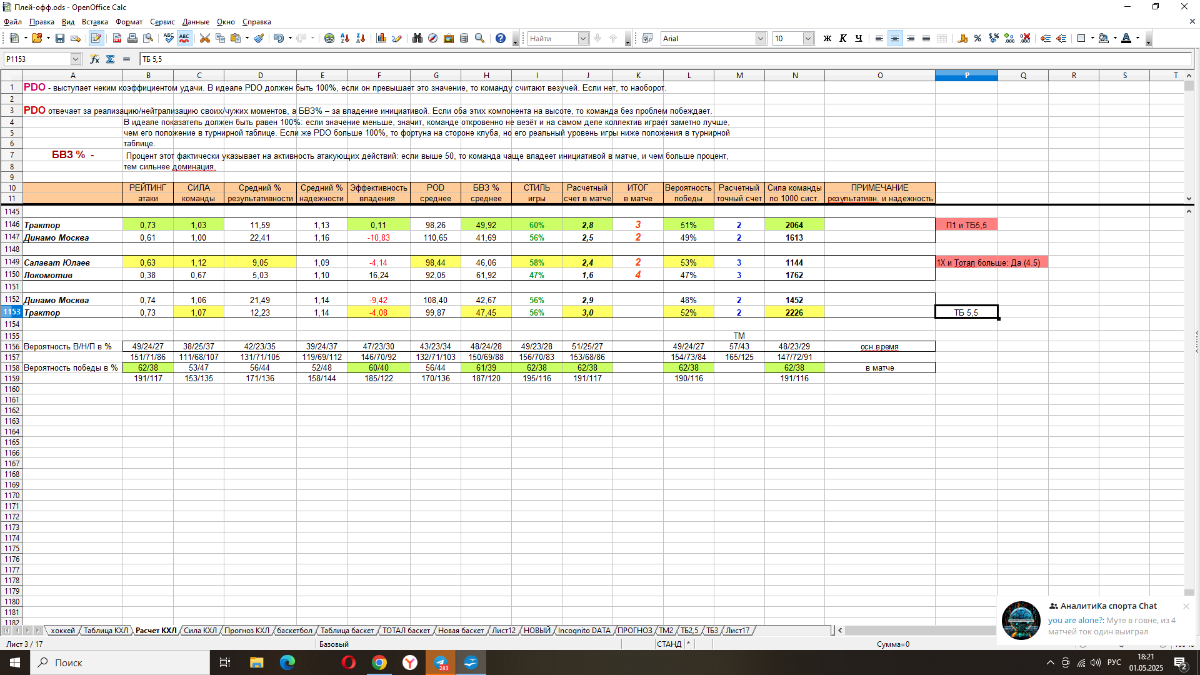The height and width of the screenshot is (675, 1200).
Task: Sort descending
Action: click(x=360, y=38)
